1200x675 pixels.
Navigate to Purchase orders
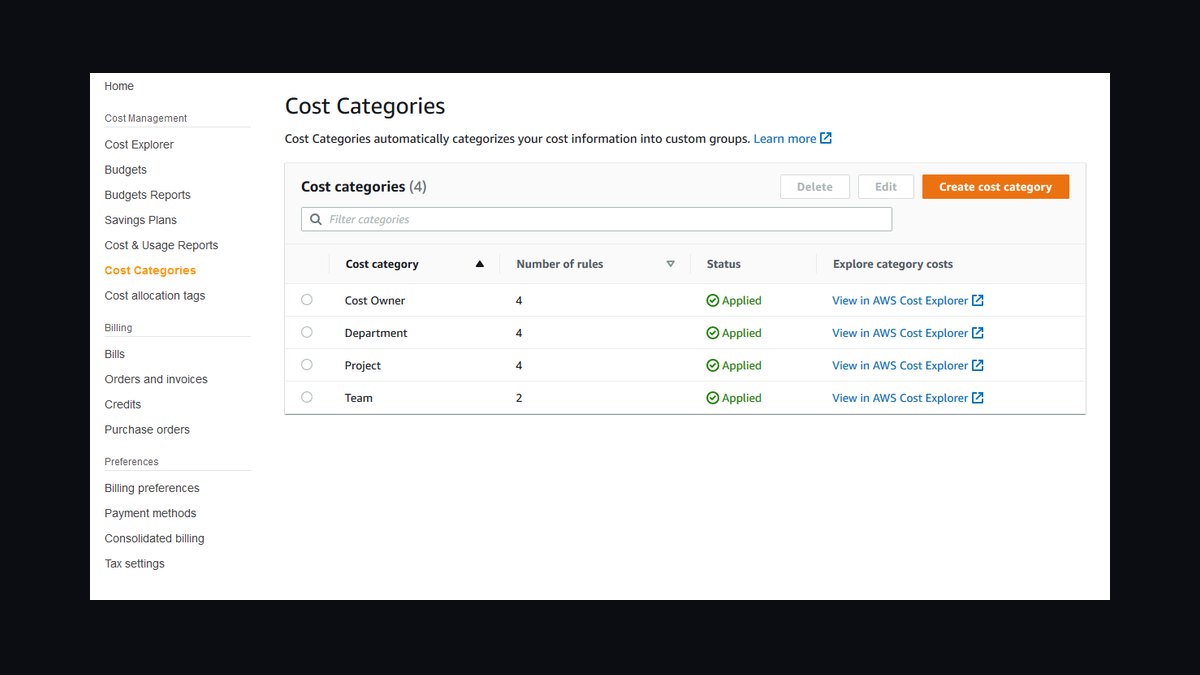click(147, 430)
